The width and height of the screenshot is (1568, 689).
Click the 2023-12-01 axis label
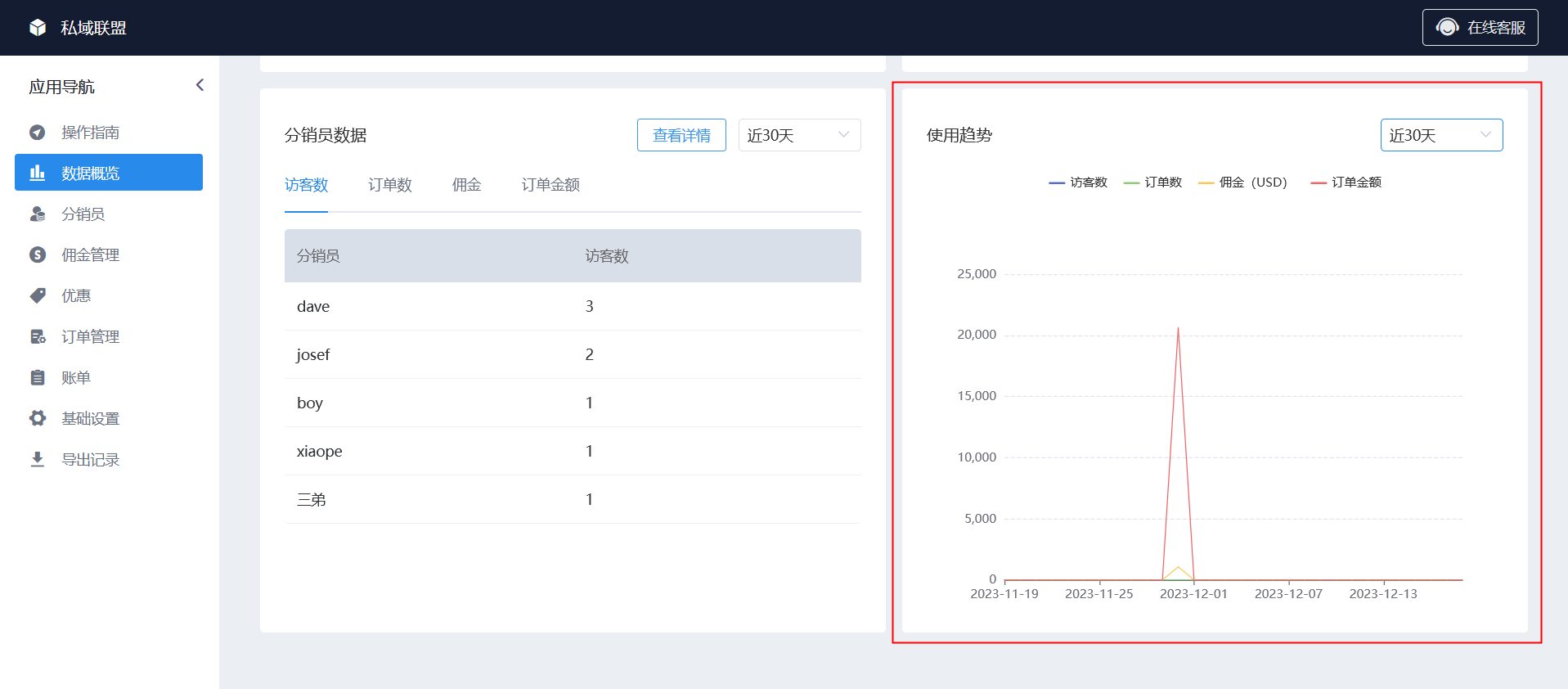point(1193,594)
